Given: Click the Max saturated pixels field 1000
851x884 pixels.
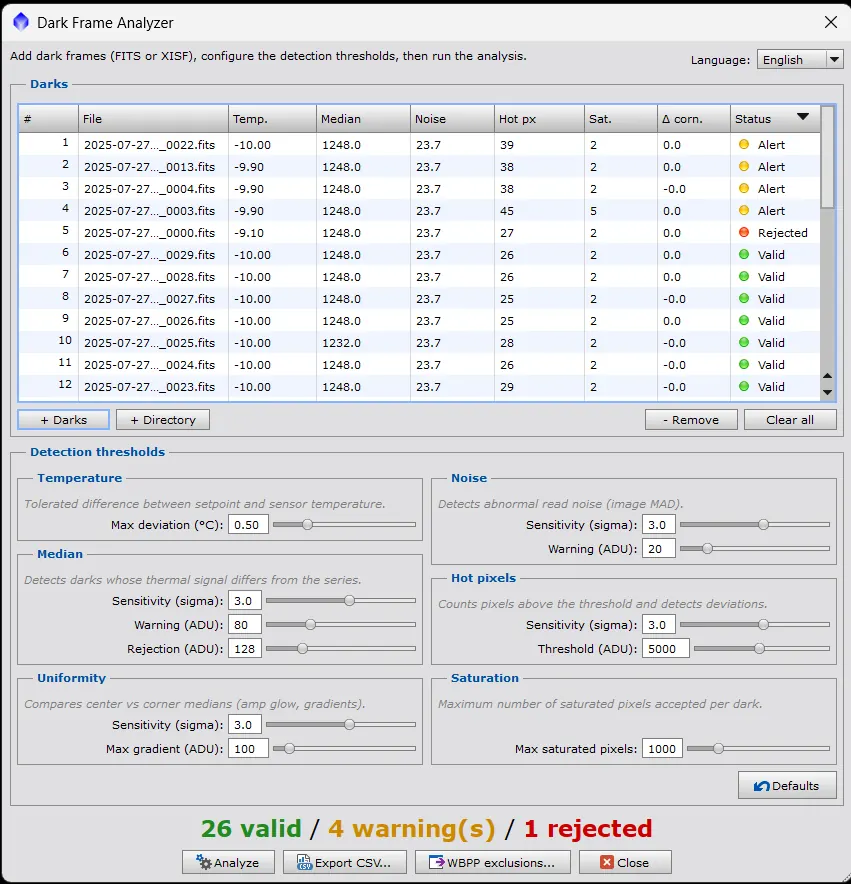Looking at the screenshot, I should pos(662,749).
